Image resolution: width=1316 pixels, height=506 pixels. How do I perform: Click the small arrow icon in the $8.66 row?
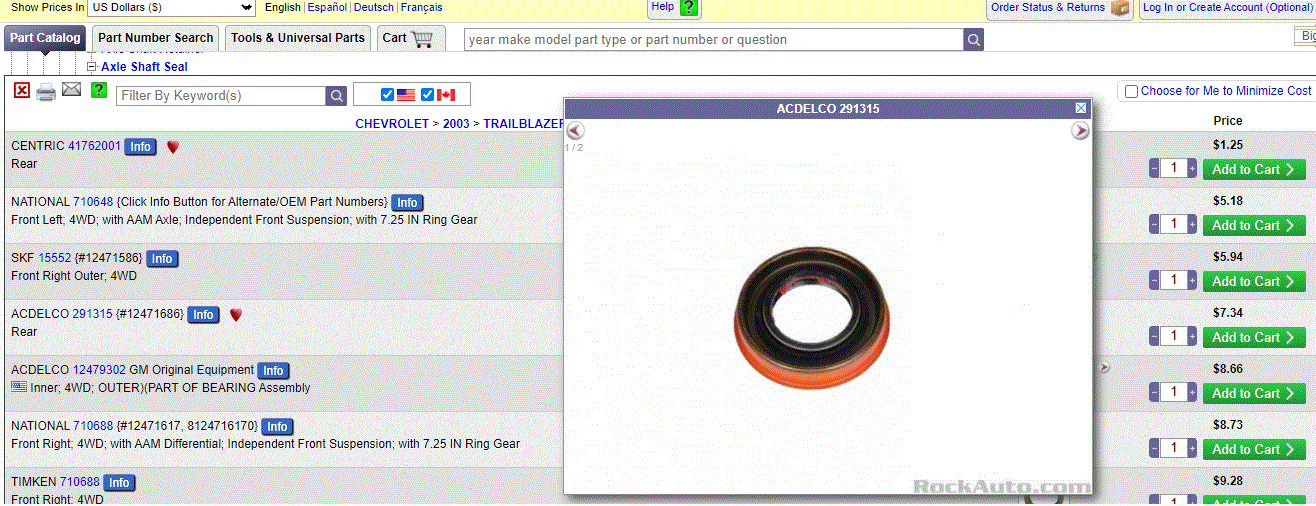[1104, 368]
